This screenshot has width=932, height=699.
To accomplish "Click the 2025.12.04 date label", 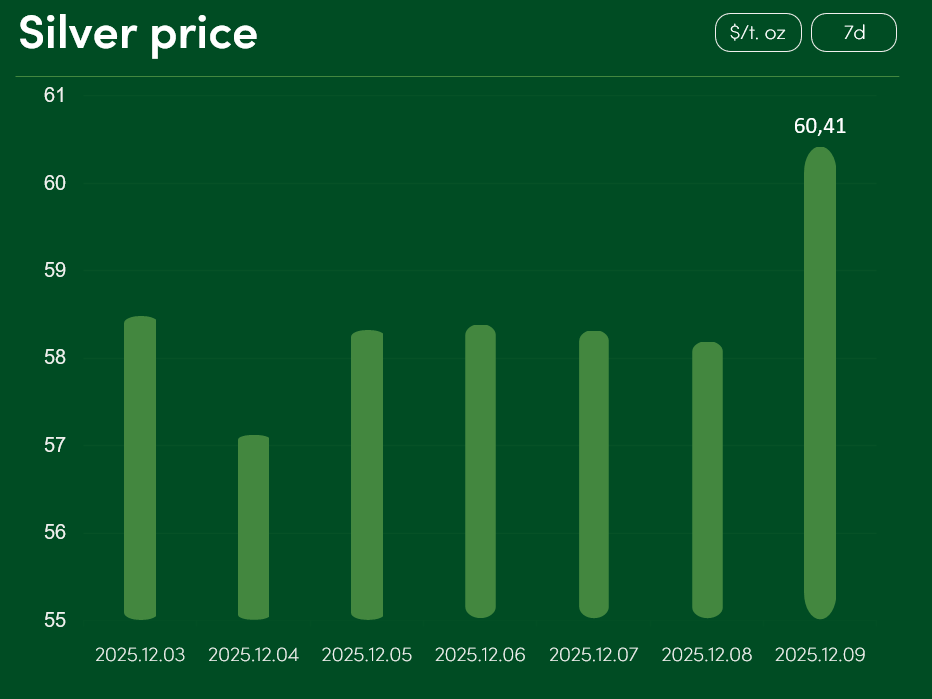I will tap(253, 655).
